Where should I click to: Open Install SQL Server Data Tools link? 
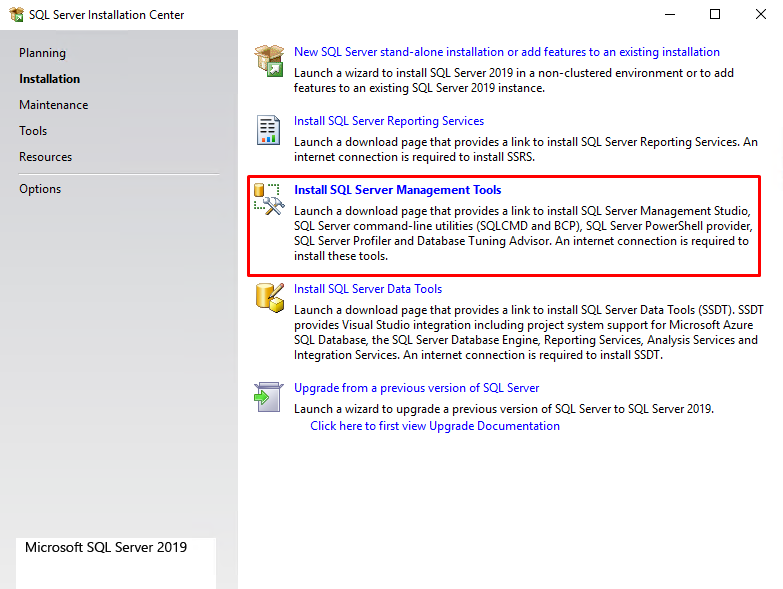(368, 289)
